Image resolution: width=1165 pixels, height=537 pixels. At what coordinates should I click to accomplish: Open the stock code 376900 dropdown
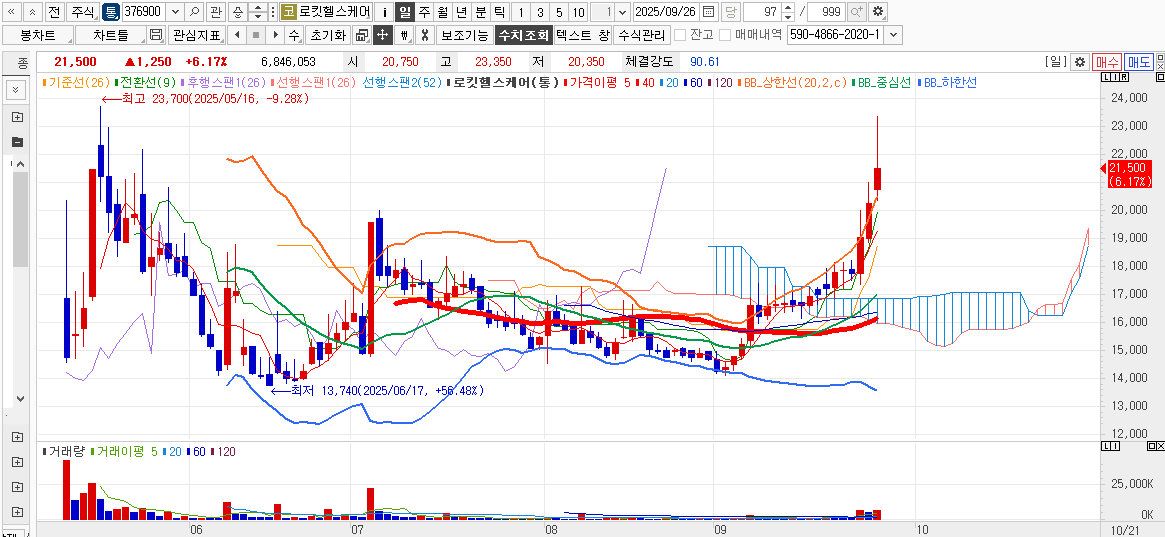[175, 12]
